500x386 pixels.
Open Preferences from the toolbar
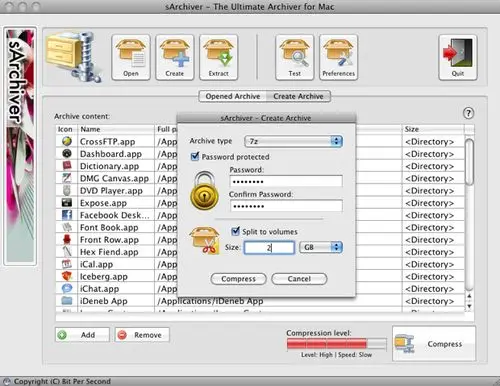click(x=339, y=57)
